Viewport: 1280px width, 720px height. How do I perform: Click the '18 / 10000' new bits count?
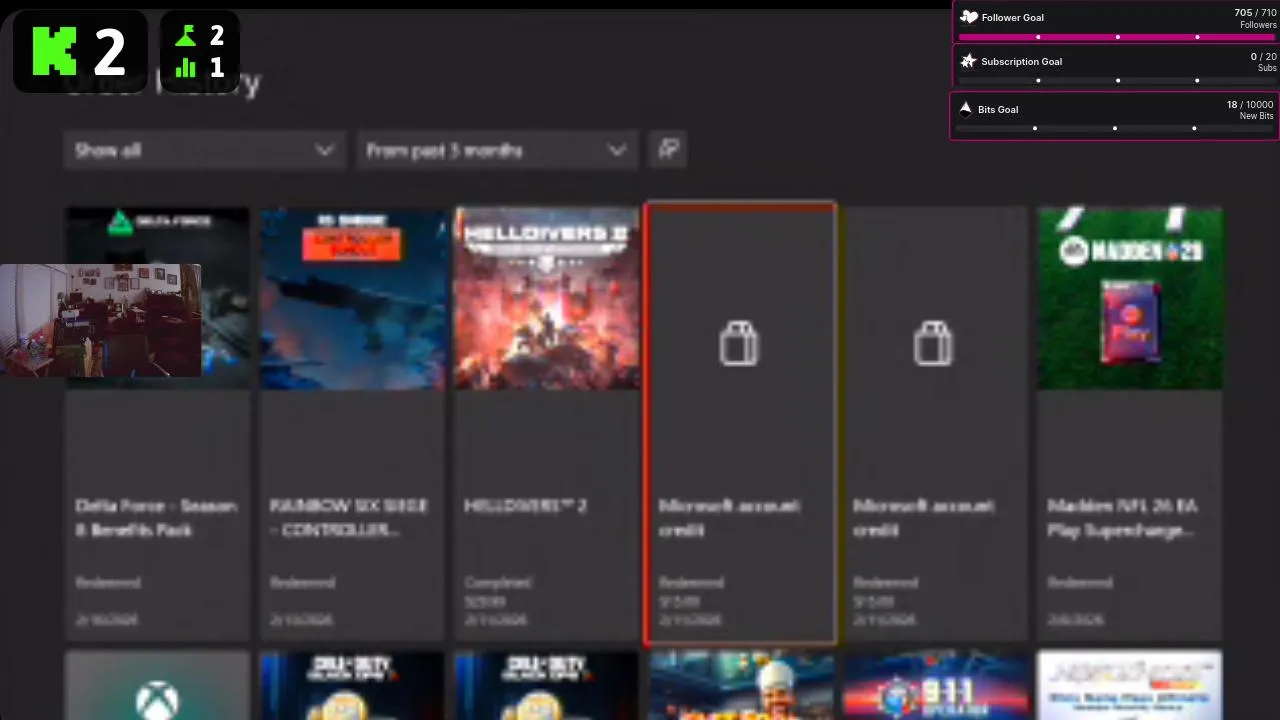click(x=1250, y=104)
